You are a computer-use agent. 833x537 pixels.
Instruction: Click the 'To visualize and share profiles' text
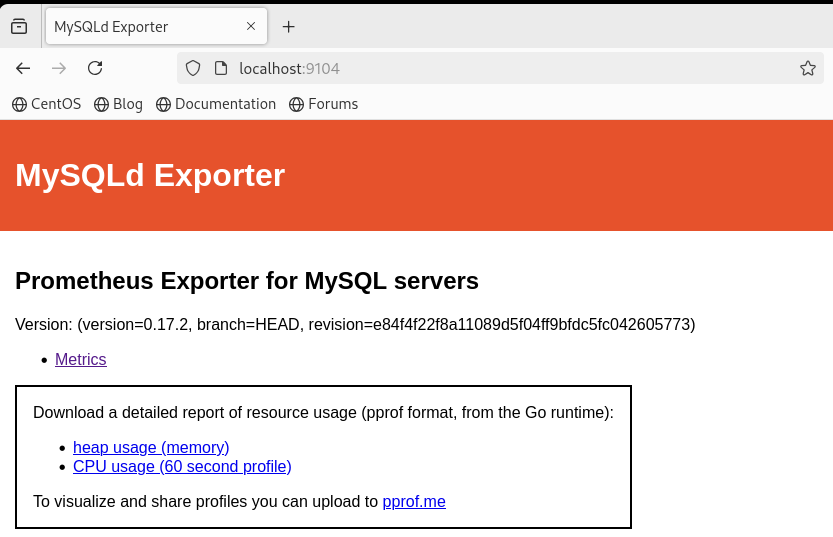click(206, 501)
